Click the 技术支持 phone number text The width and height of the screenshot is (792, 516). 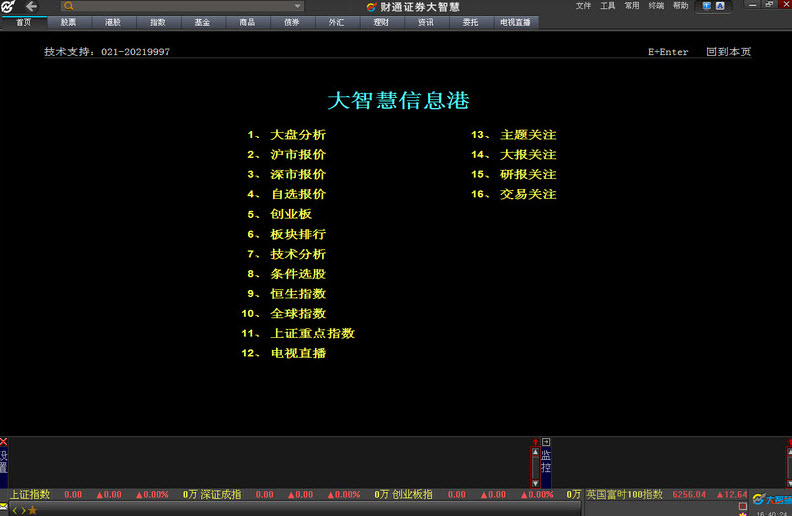(x=135, y=51)
